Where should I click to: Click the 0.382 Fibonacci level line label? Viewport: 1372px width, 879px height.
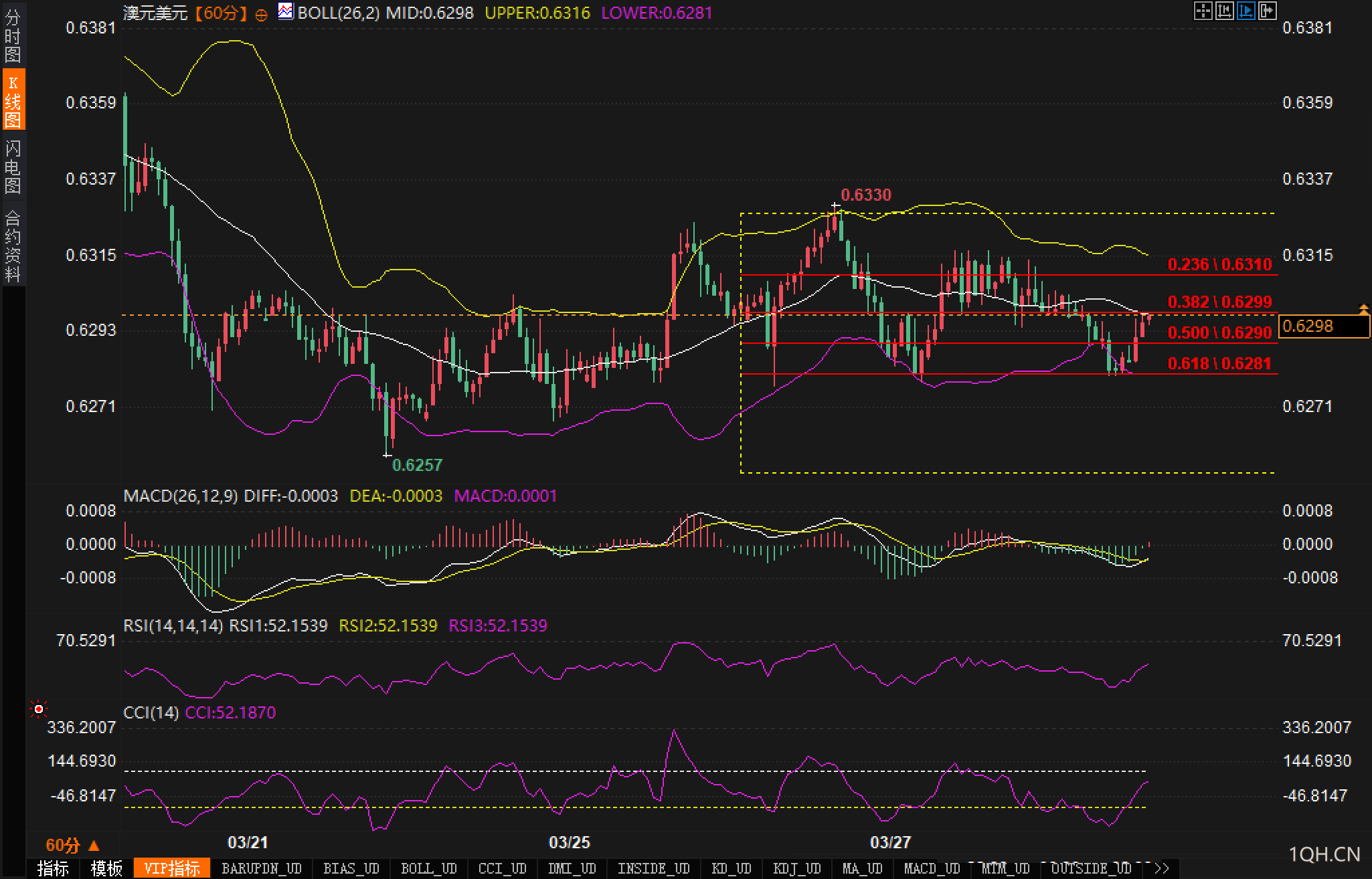[1219, 302]
